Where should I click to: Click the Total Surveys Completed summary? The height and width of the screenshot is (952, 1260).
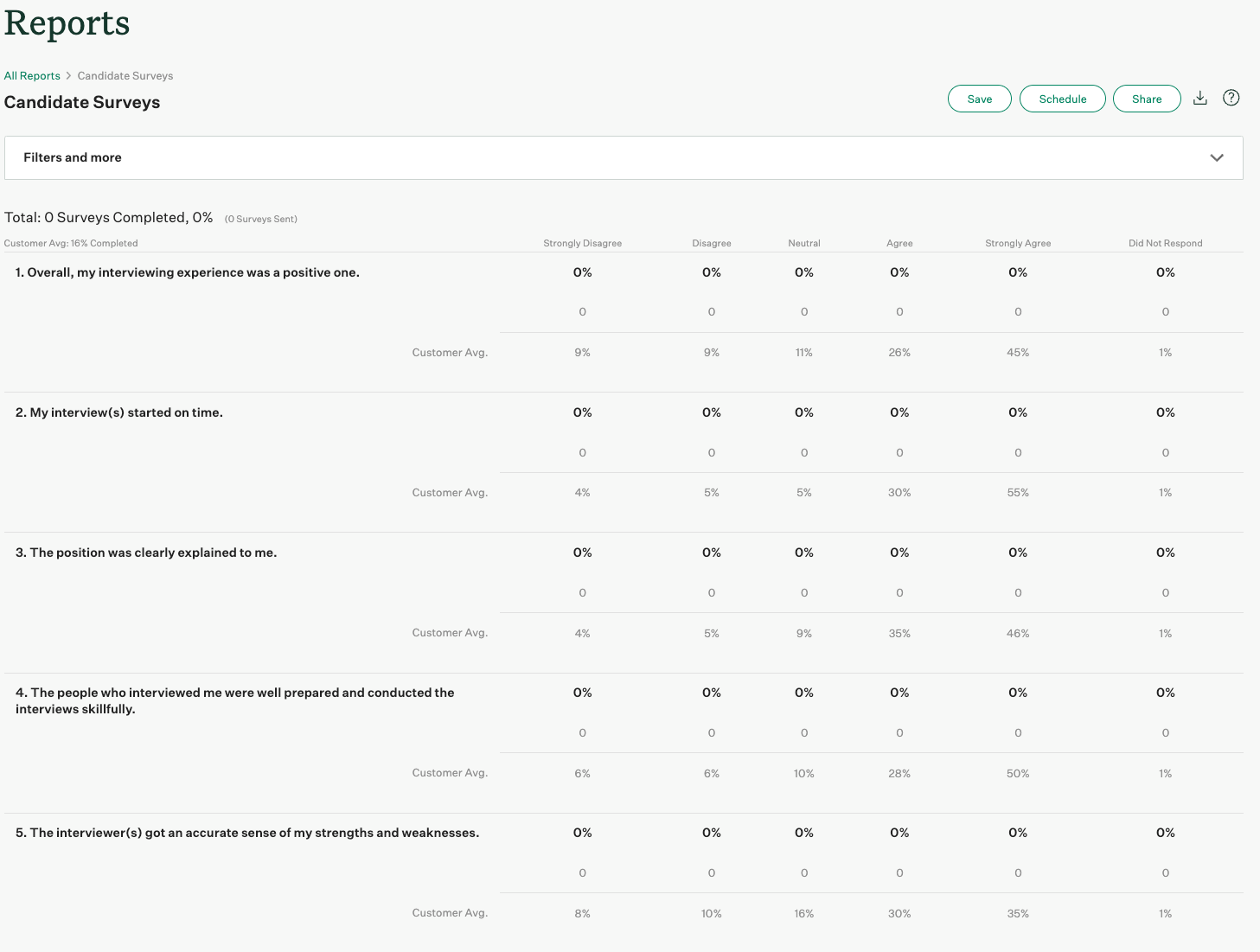point(109,218)
